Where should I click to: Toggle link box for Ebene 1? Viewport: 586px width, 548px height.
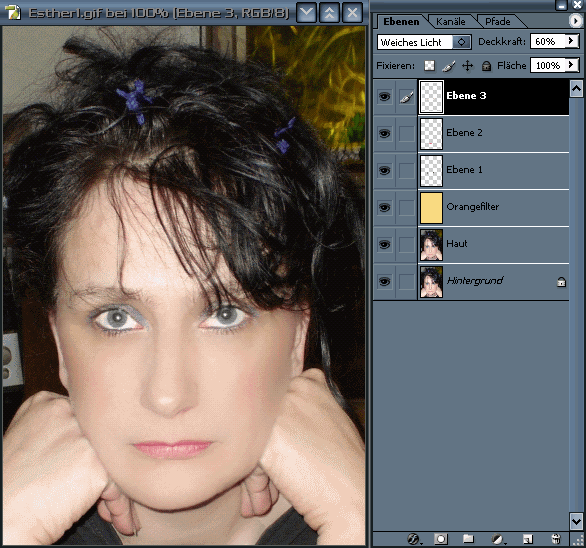click(407, 170)
